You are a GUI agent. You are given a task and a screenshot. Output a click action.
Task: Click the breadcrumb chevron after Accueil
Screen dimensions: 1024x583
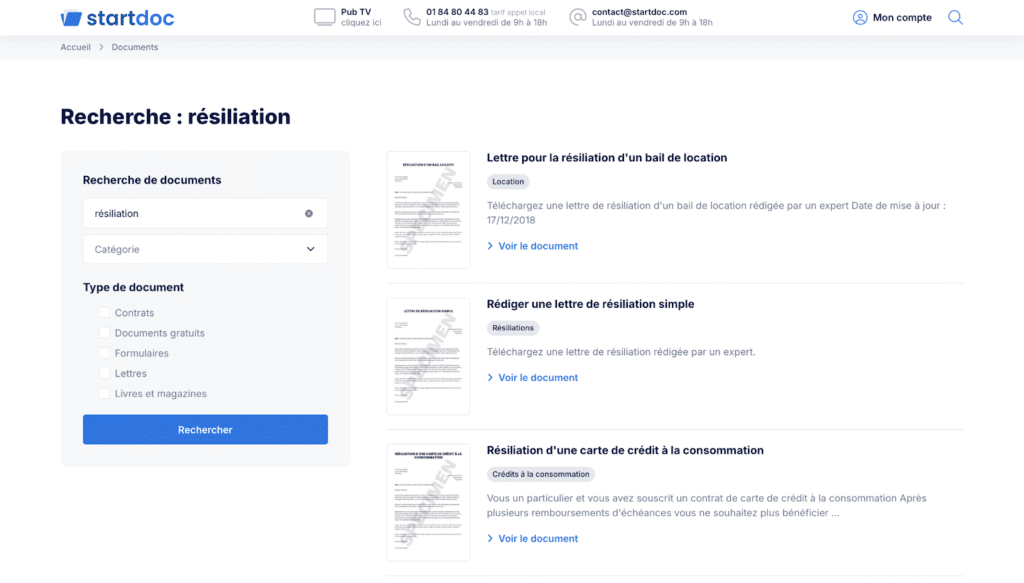point(101,47)
